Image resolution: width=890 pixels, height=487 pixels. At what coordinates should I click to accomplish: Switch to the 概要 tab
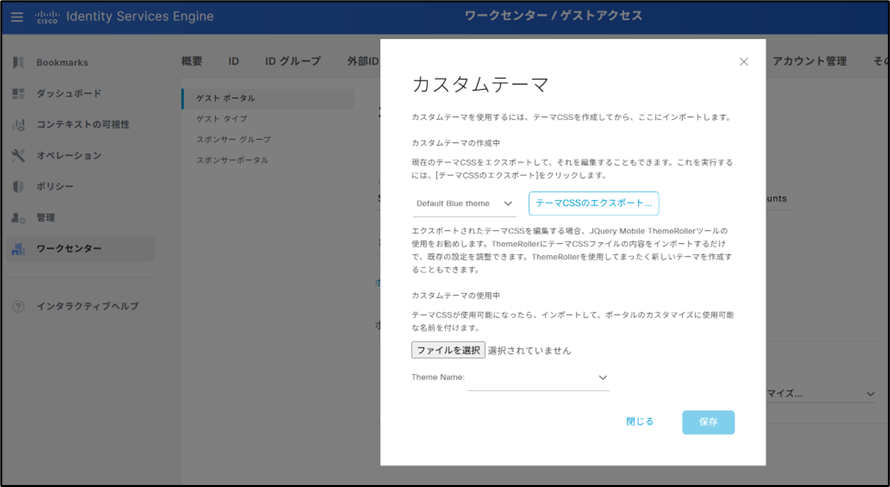192,62
